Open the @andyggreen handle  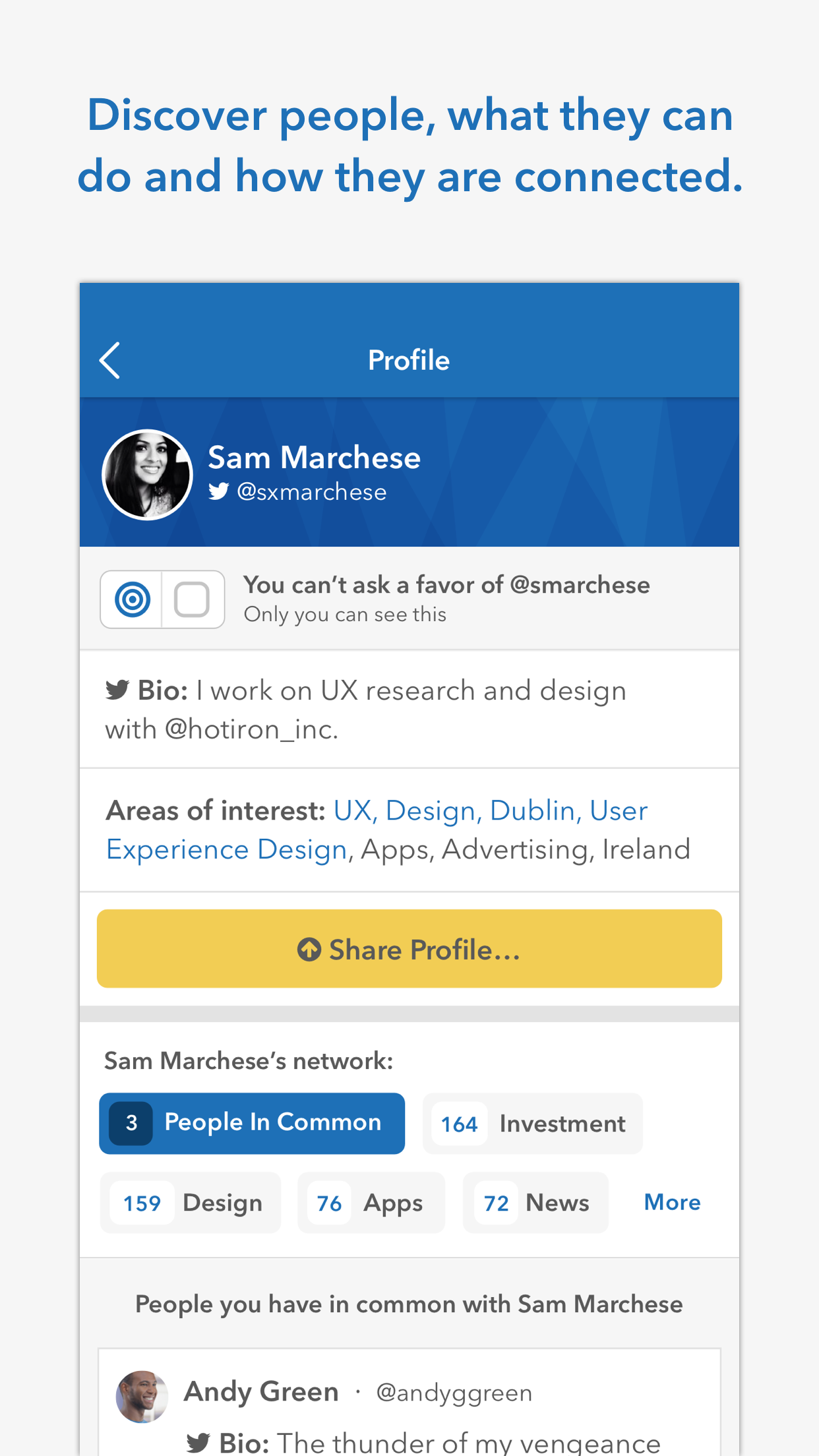click(x=454, y=1393)
